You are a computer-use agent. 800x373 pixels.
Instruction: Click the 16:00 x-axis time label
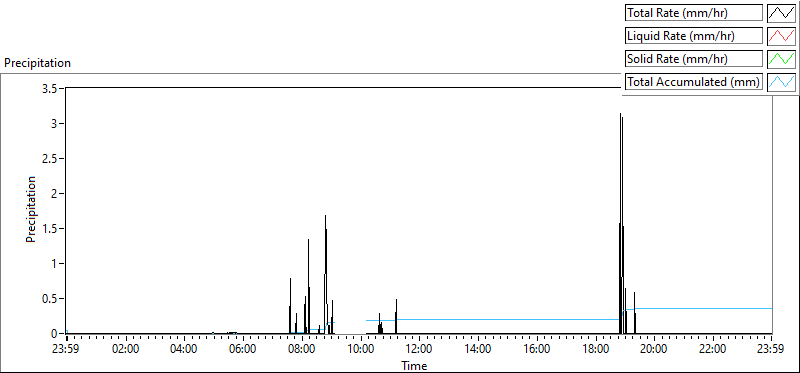537,350
